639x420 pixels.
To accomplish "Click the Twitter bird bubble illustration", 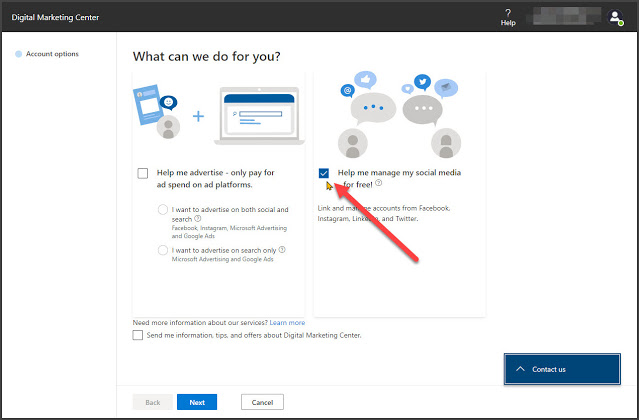I will coord(423,82).
